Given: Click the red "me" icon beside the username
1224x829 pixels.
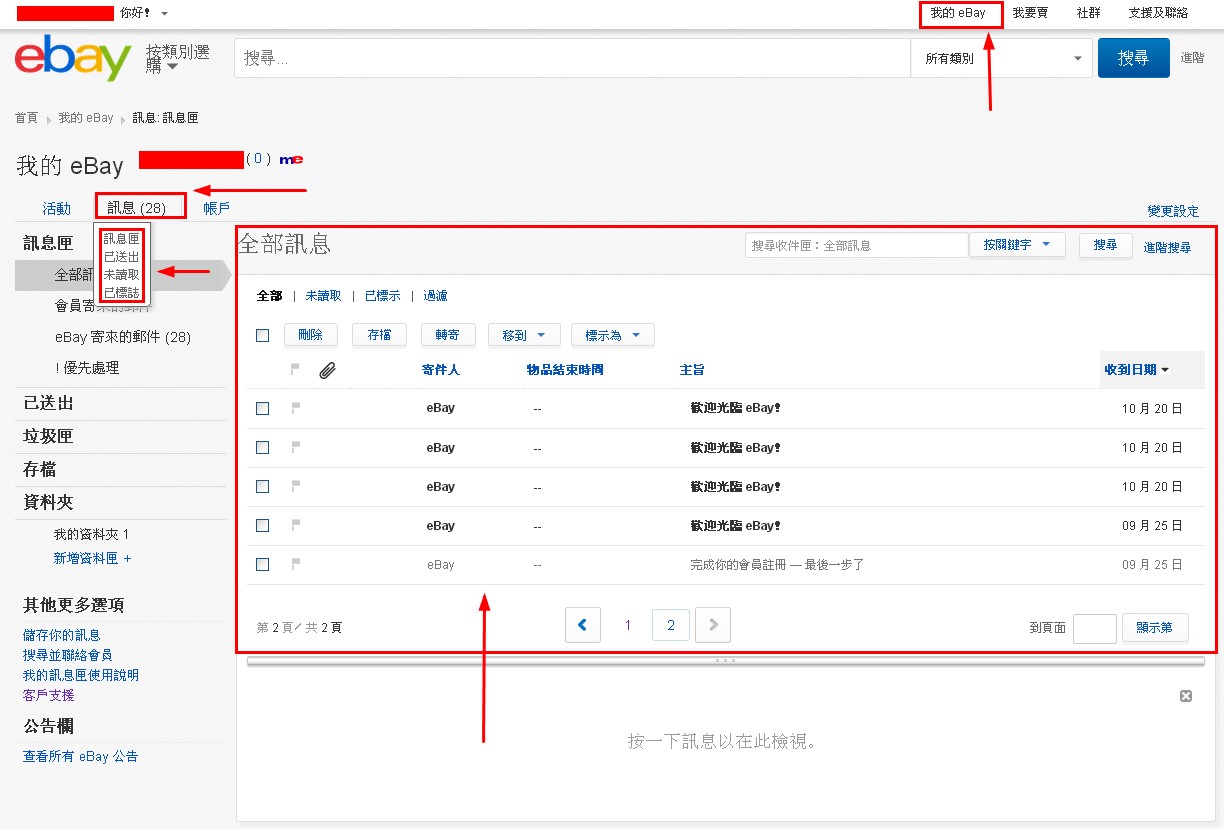Looking at the screenshot, I should coord(291,158).
